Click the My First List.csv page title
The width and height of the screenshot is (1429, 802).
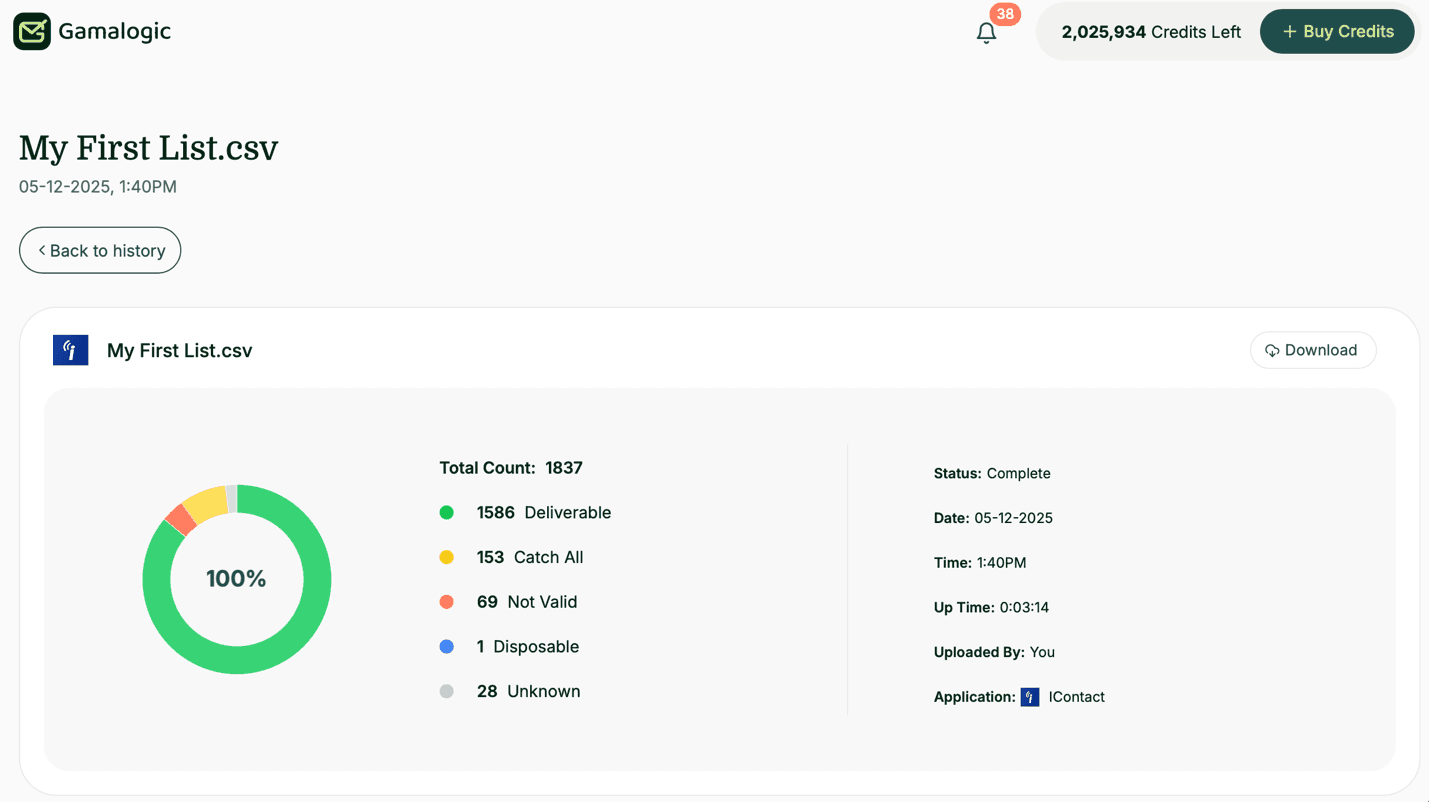tap(148, 147)
